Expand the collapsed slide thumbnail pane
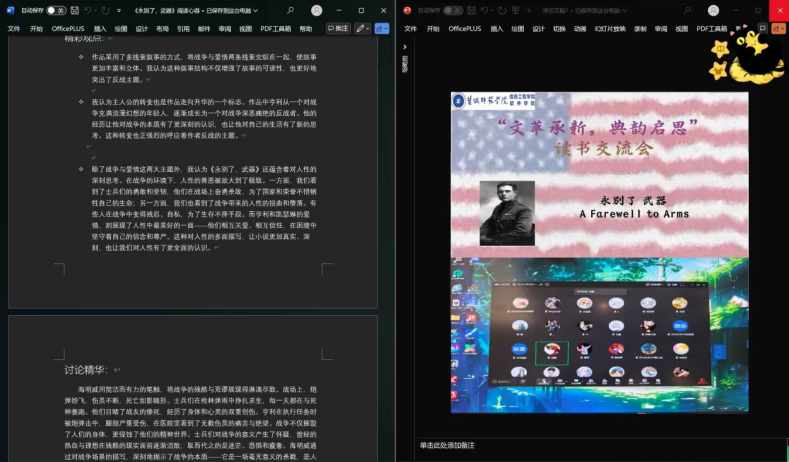This screenshot has width=789, height=462. pos(405,48)
